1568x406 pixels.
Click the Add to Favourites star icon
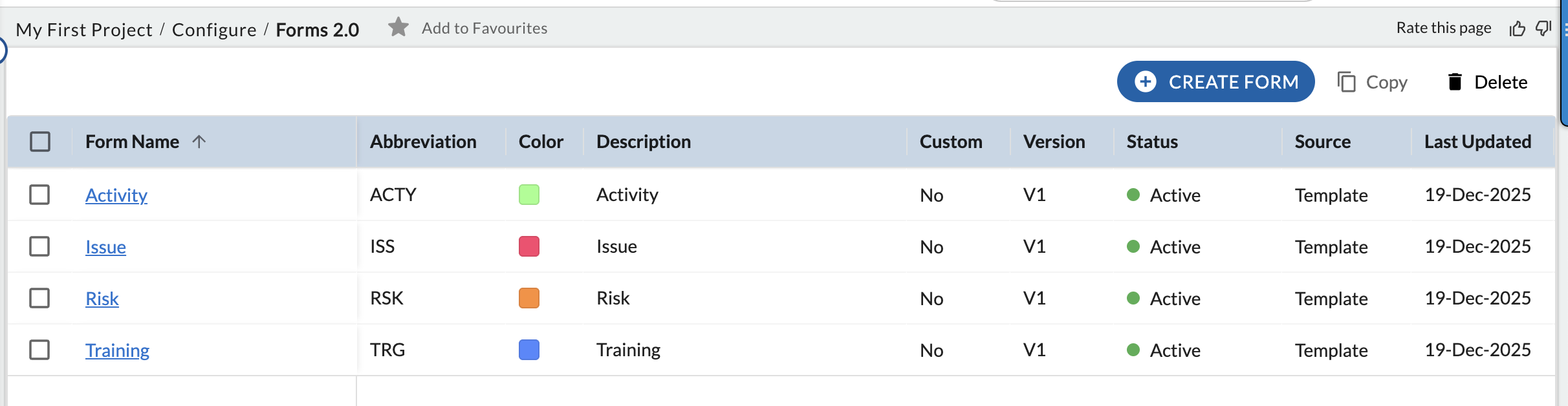pos(398,27)
